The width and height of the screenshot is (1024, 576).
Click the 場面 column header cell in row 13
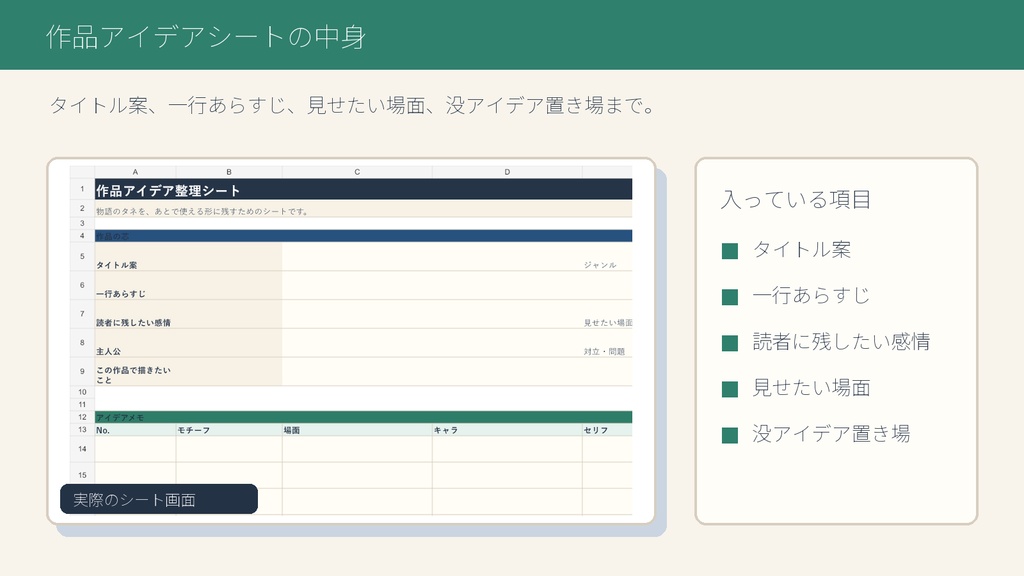pyautogui.click(x=357, y=430)
